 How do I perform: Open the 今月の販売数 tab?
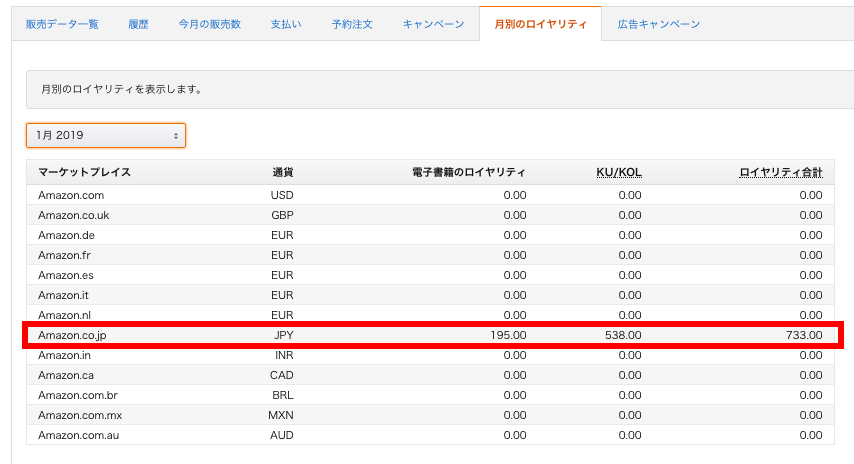click(x=210, y=25)
